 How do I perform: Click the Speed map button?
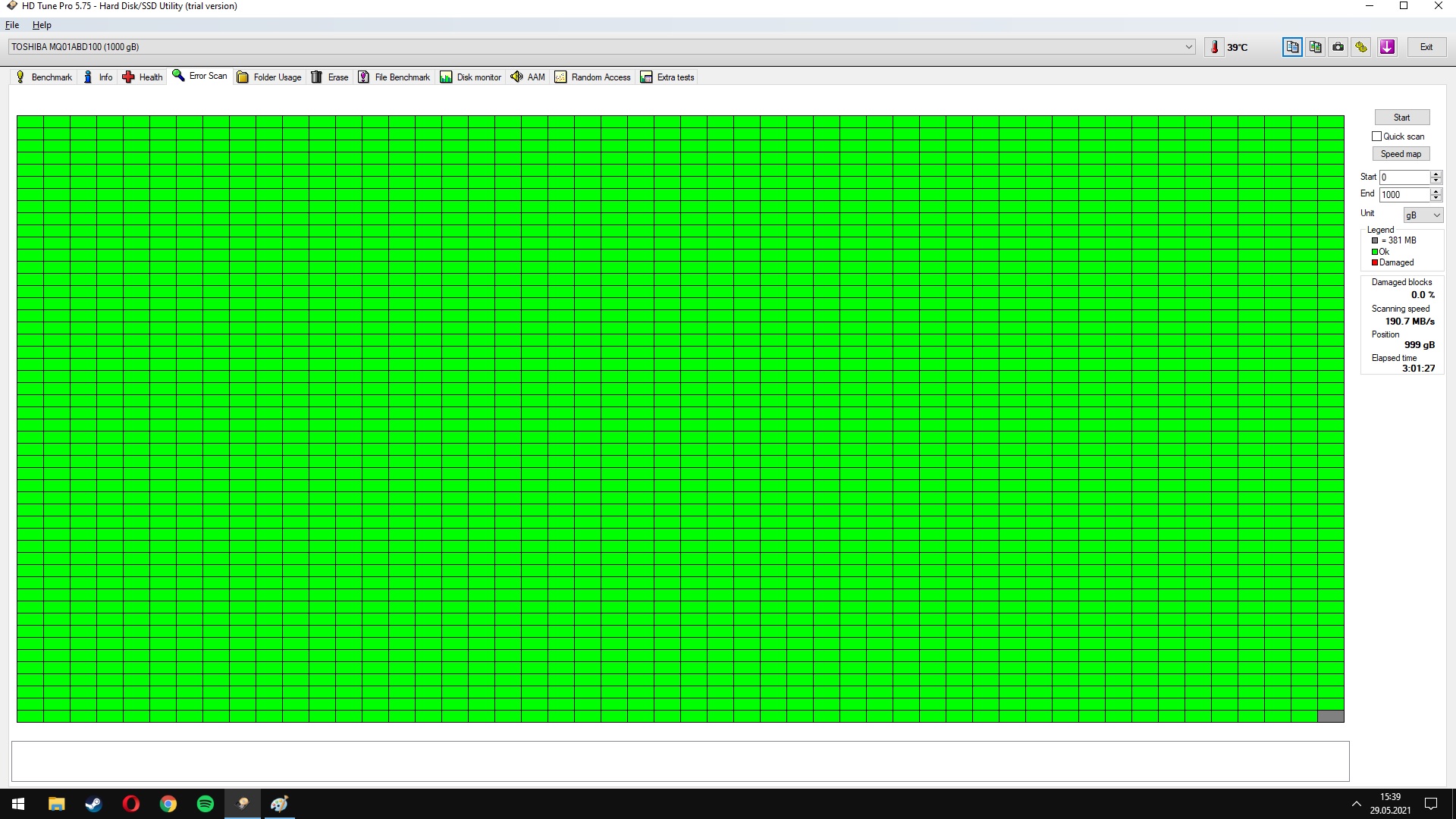(1401, 154)
